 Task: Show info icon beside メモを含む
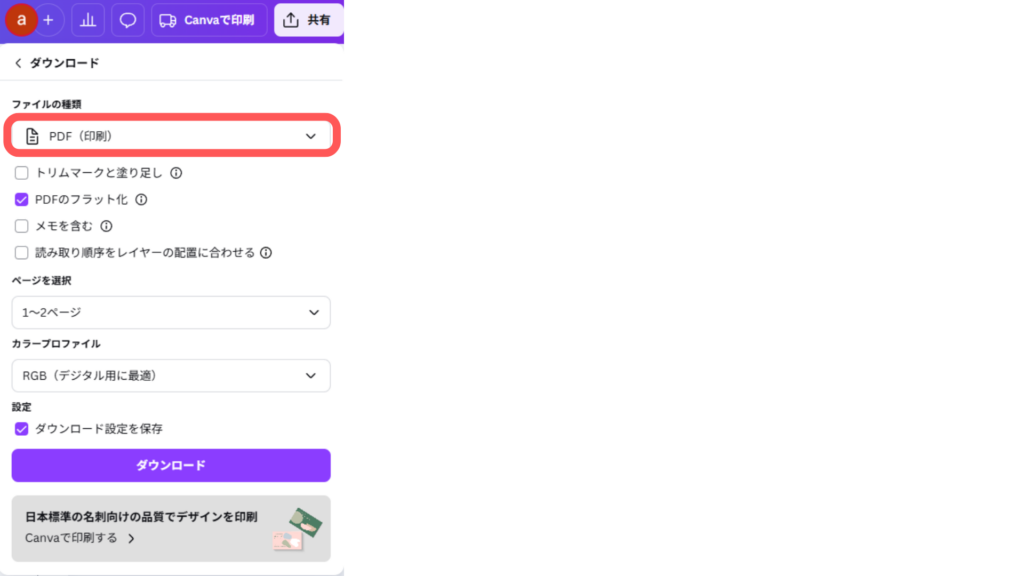(x=106, y=226)
